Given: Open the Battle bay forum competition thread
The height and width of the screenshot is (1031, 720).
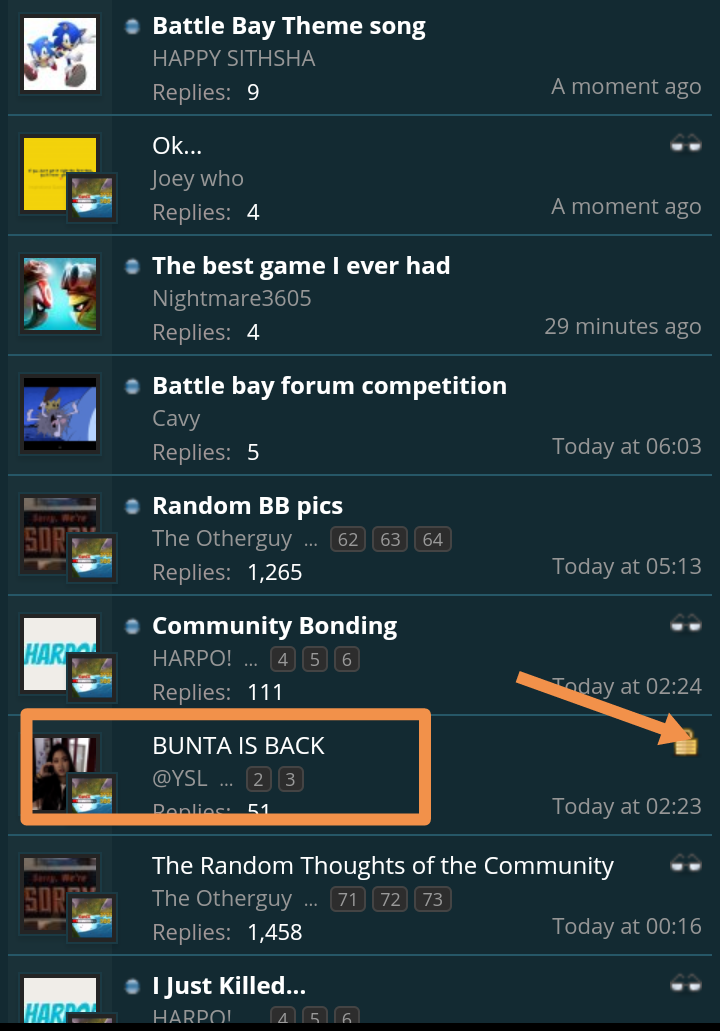Looking at the screenshot, I should click(329, 386).
